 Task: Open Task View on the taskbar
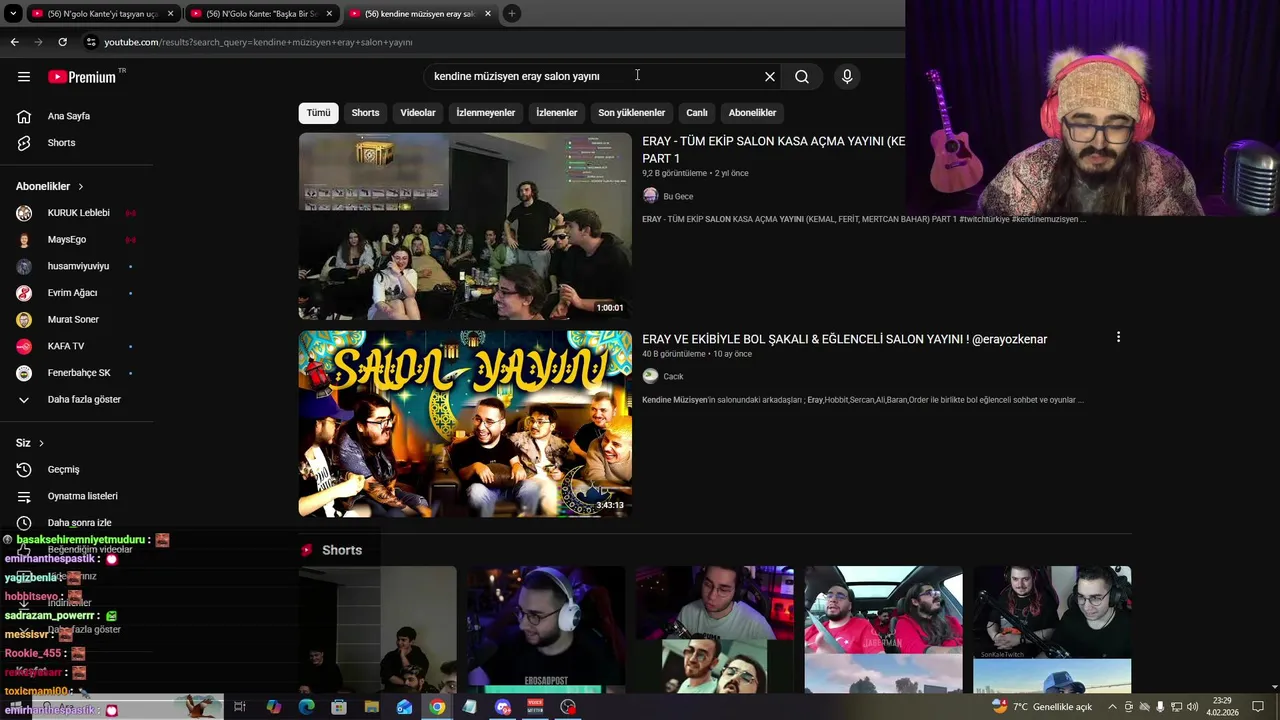tap(240, 707)
